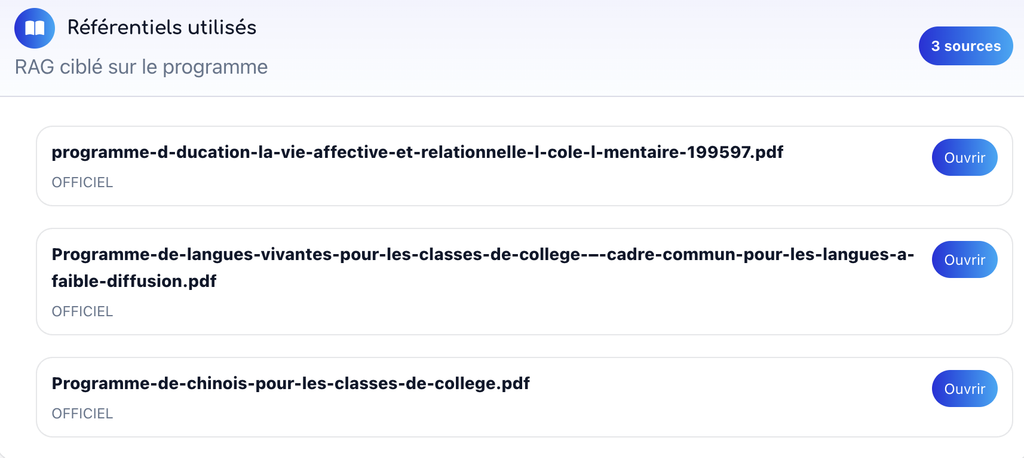Click the Programme-de-langues-vivantes file name first line
Viewport: 1024px width, 458px height.
tap(483, 254)
